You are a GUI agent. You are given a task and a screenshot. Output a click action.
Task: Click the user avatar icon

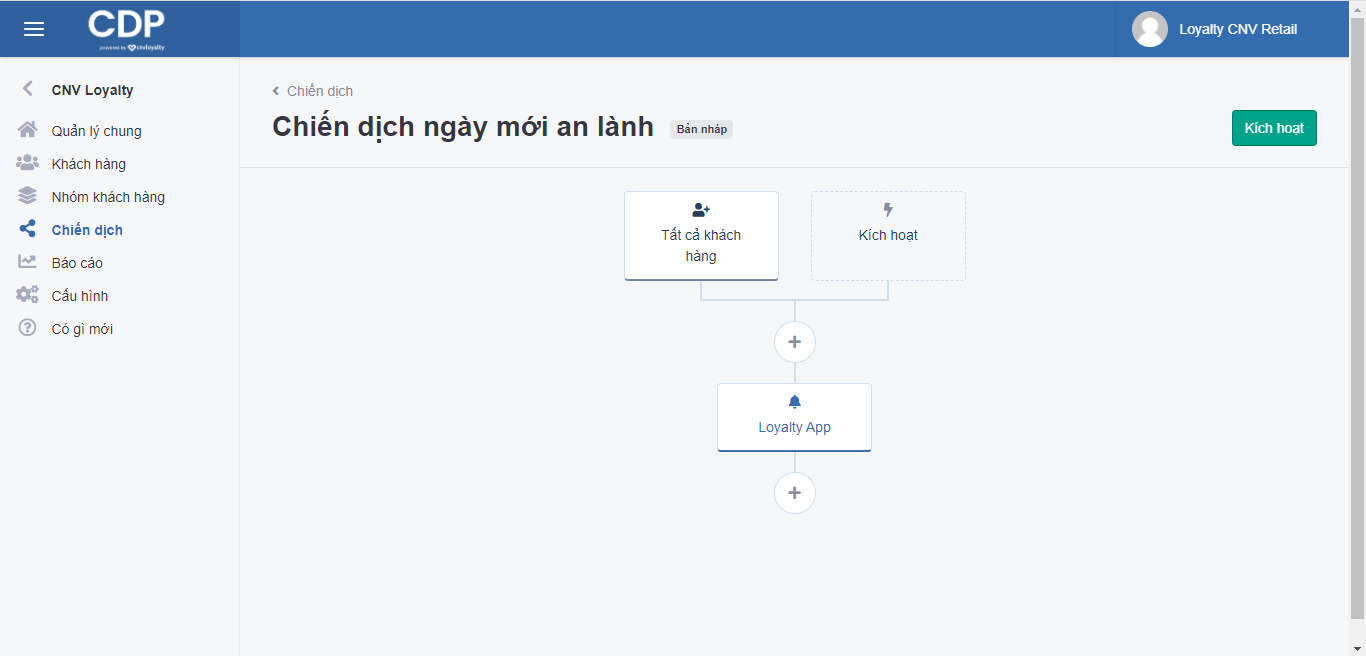[1150, 29]
